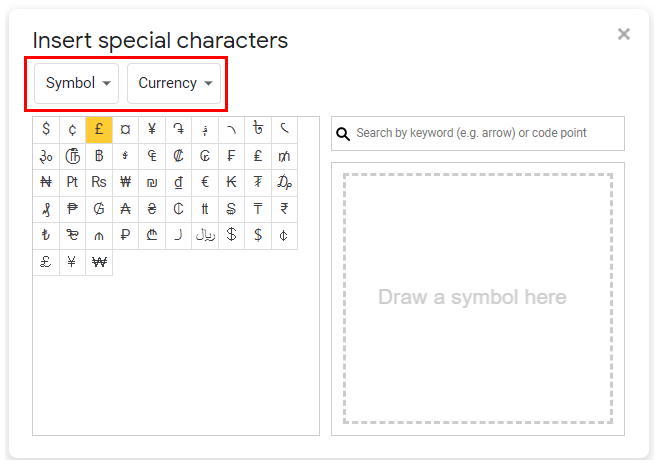Image resolution: width=661 pixels, height=464 pixels.
Task: Insert the Arabic rial symbol
Action: pos(205,236)
